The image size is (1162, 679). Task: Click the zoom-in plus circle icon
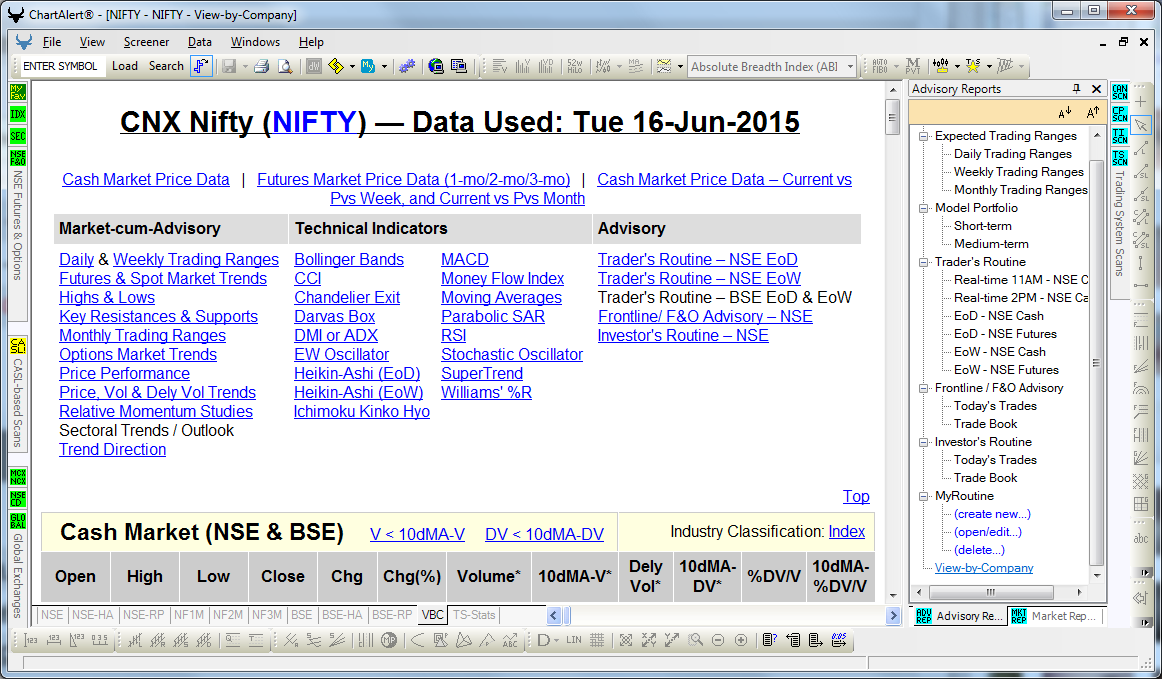click(x=740, y=640)
